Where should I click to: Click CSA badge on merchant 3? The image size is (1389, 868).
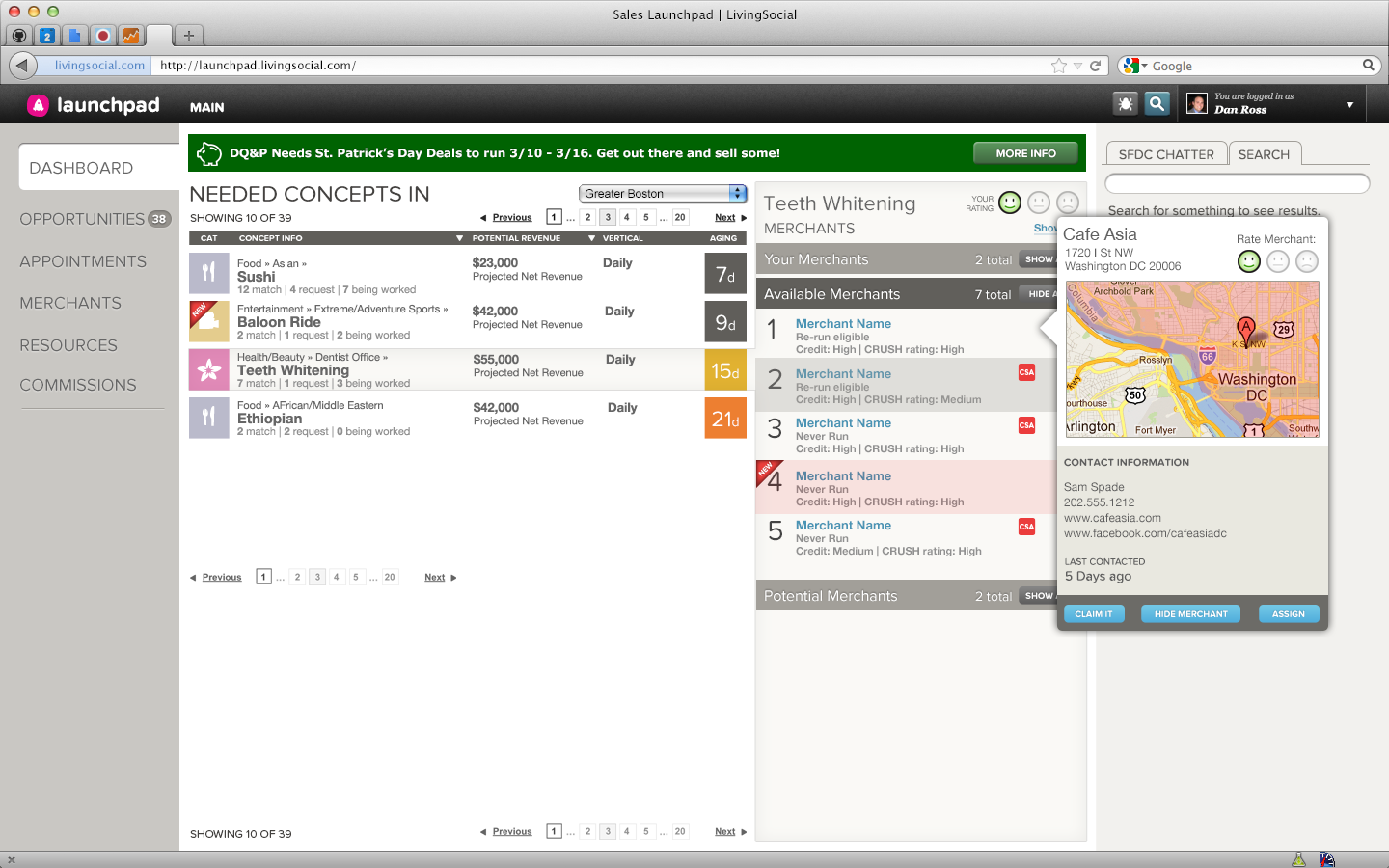coord(1027,425)
